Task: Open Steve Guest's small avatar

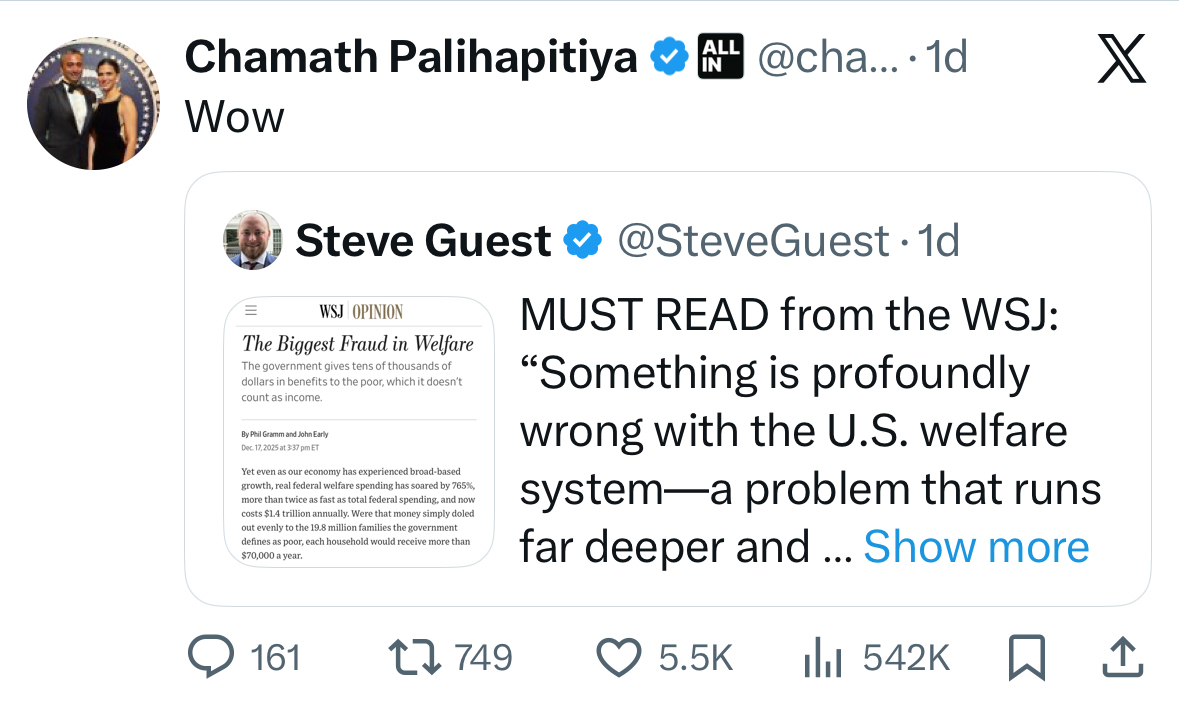Action: [251, 240]
